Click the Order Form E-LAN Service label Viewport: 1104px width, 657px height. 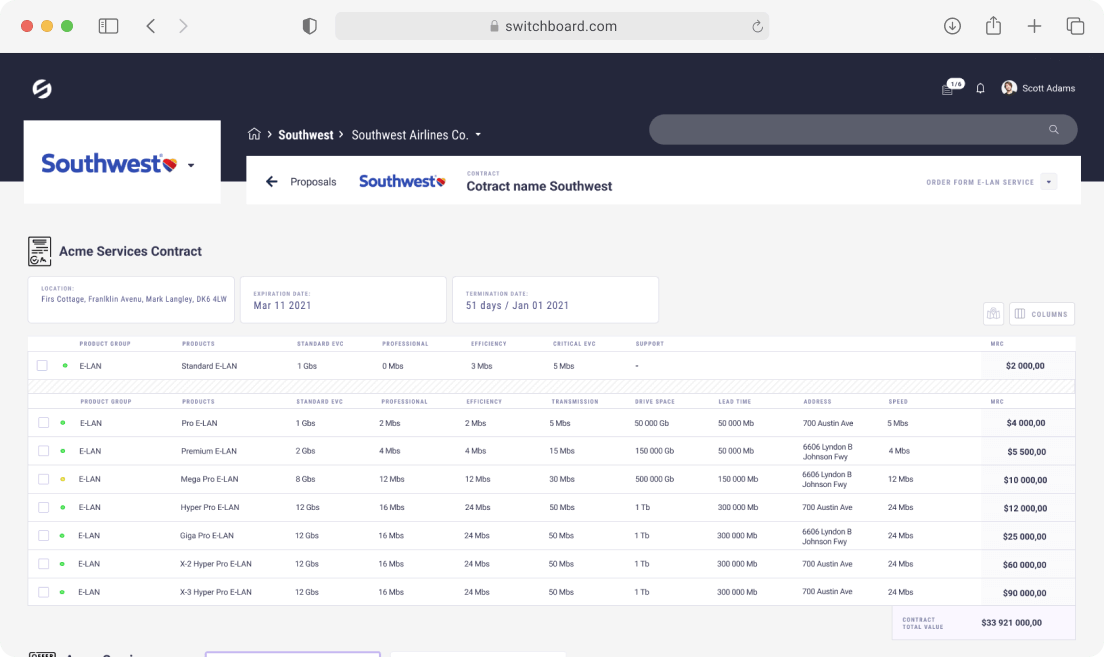tap(980, 182)
